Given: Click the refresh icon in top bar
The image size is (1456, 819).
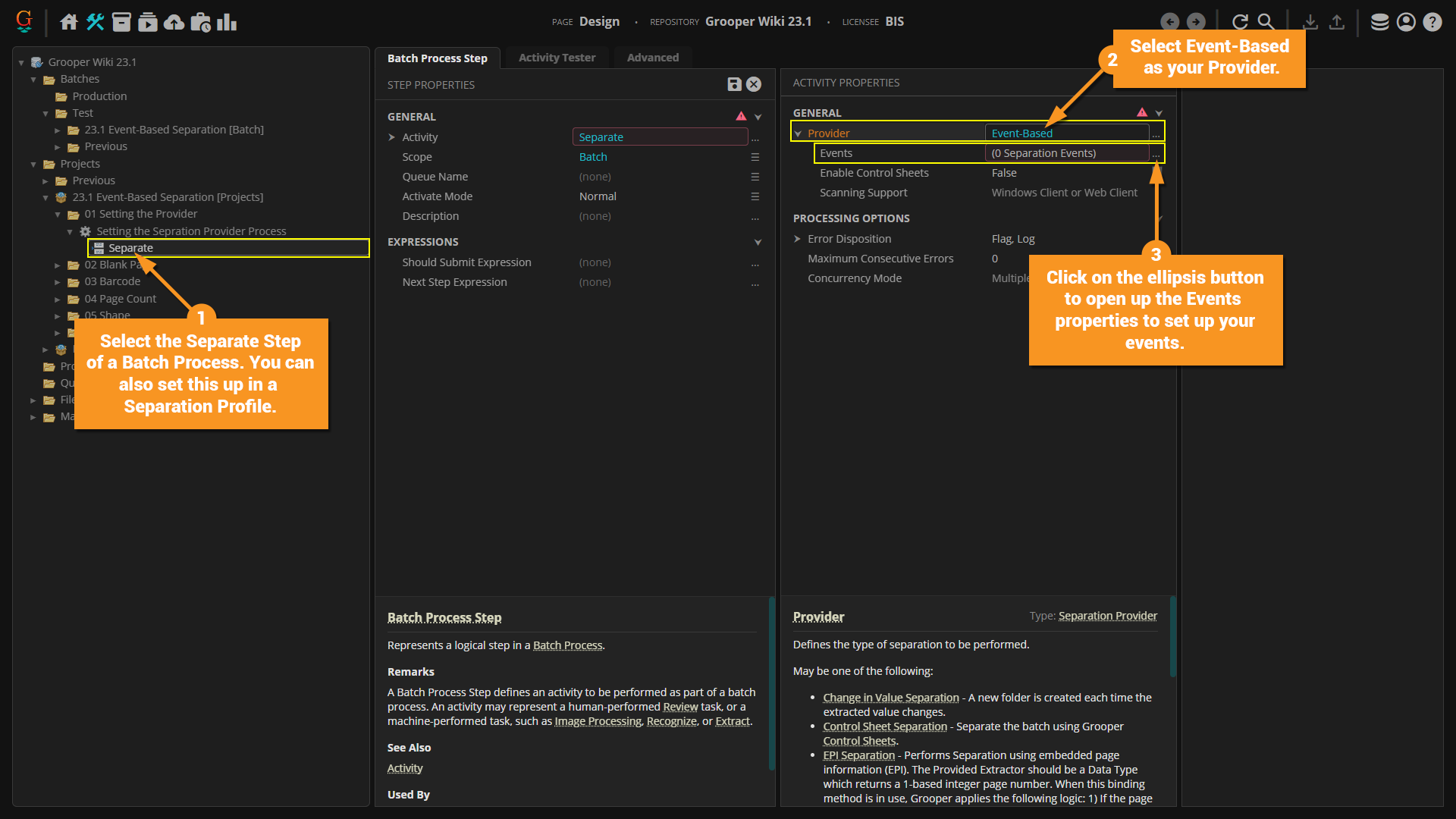Looking at the screenshot, I should click(x=1240, y=22).
